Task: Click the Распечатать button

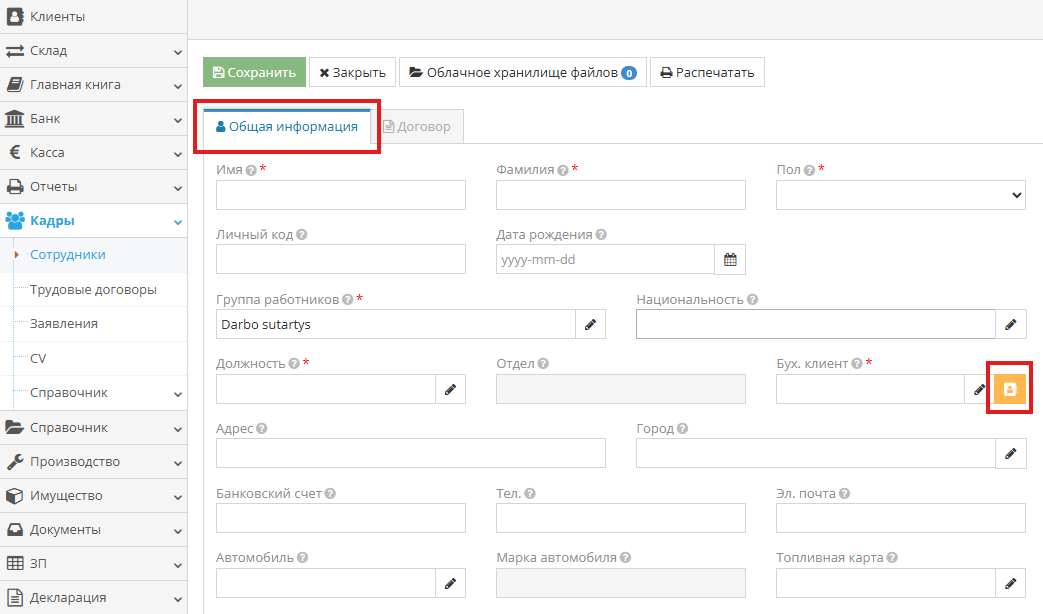Action: (x=707, y=72)
